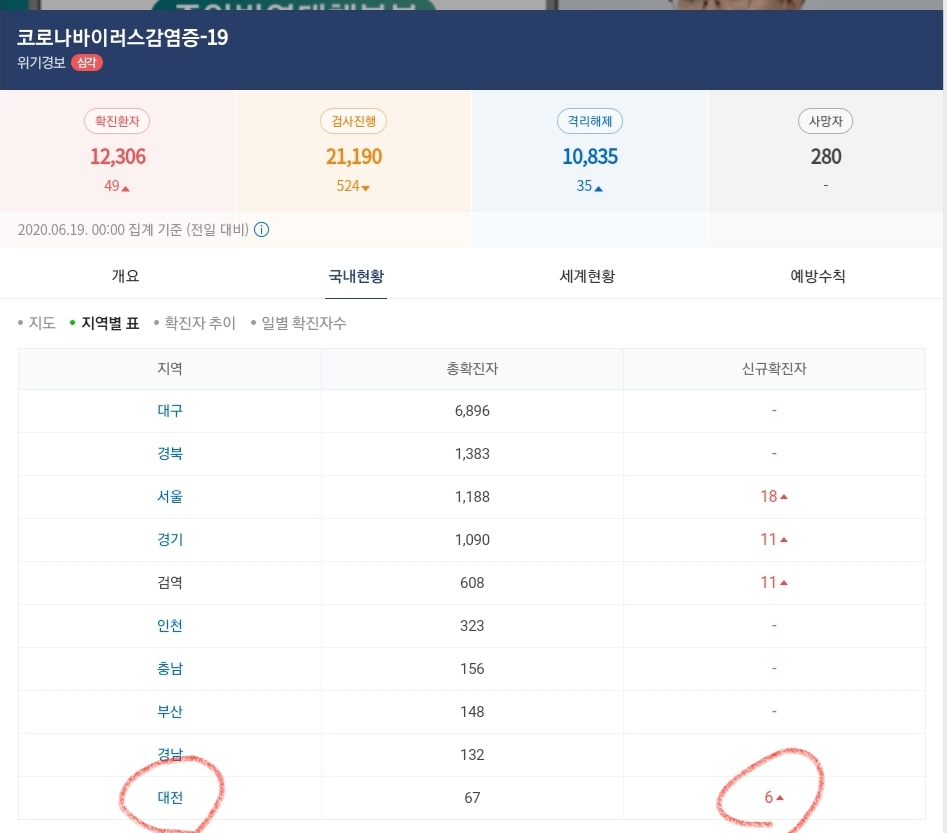The image size is (947, 833).
Task: Open the circled 대전 region link
Action: pos(170,797)
